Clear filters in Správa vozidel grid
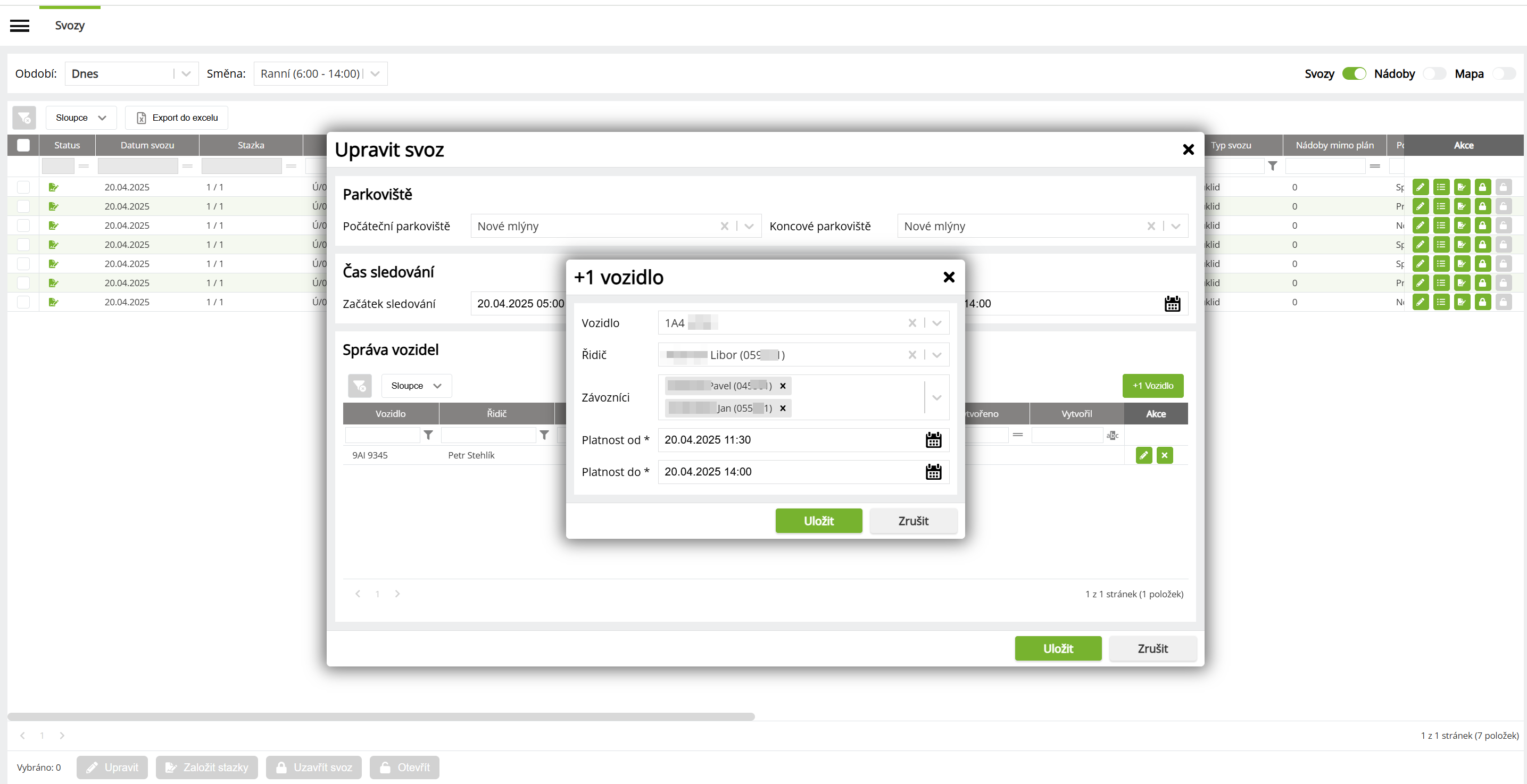 [359, 386]
